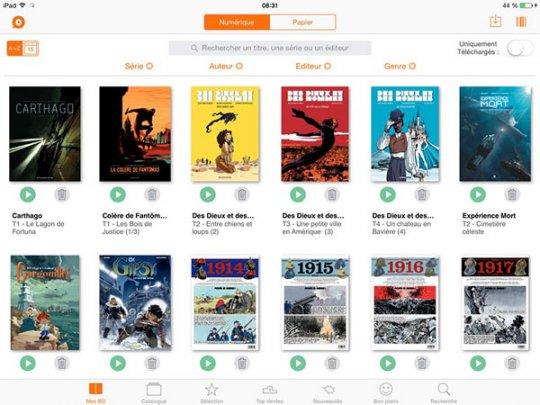Switch to the Papier tab
This screenshot has width=540, height=405.
coord(302,22)
